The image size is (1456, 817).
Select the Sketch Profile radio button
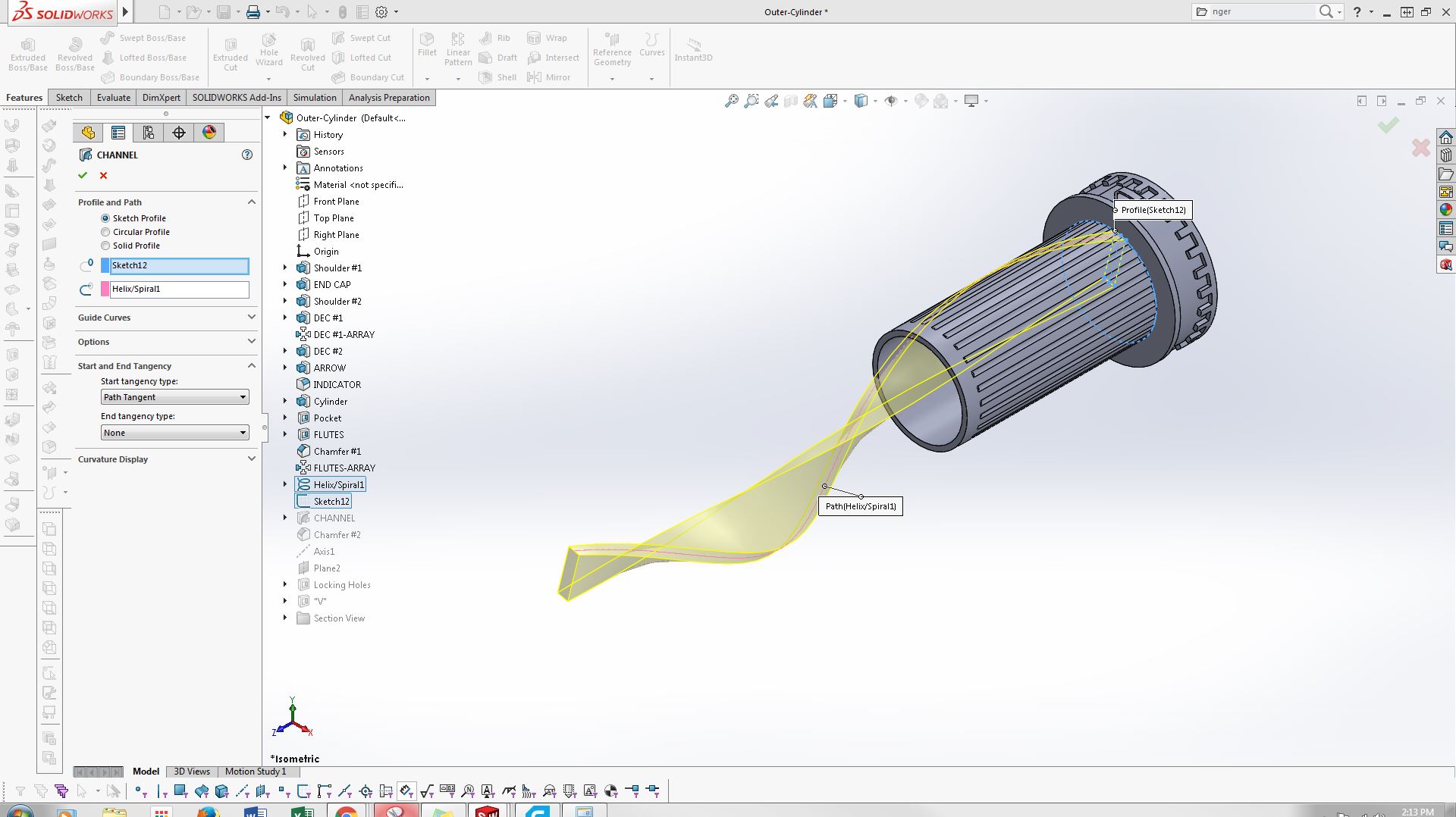click(x=105, y=218)
